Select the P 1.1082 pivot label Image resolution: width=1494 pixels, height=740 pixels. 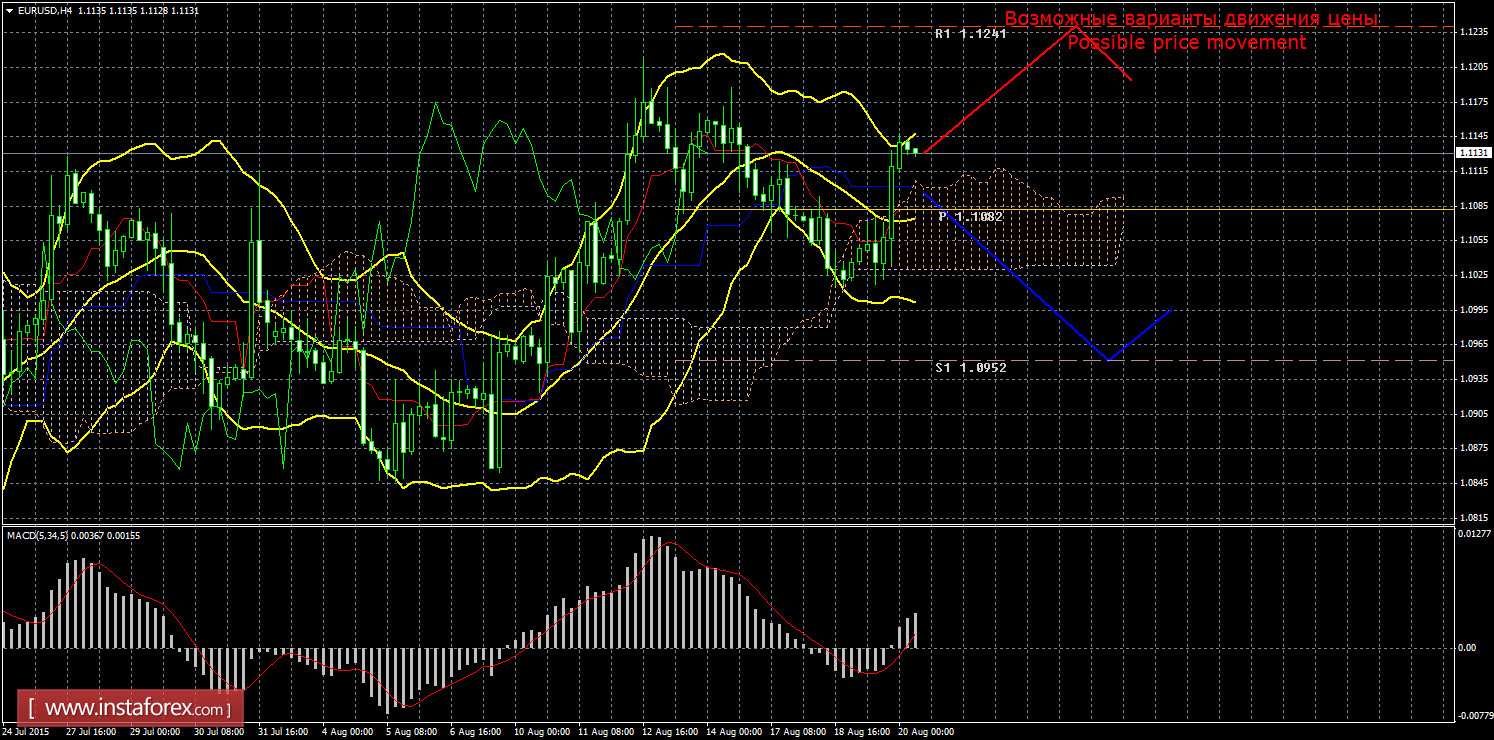coord(971,216)
